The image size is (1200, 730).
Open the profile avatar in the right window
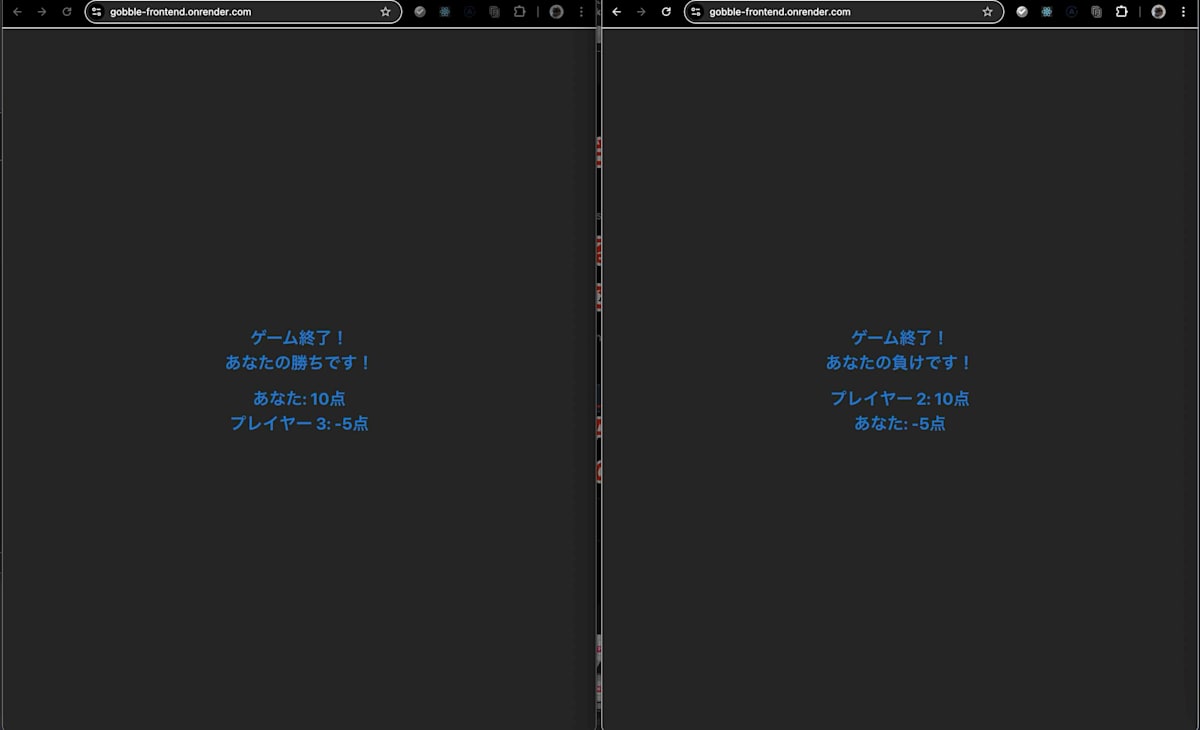coord(1159,12)
